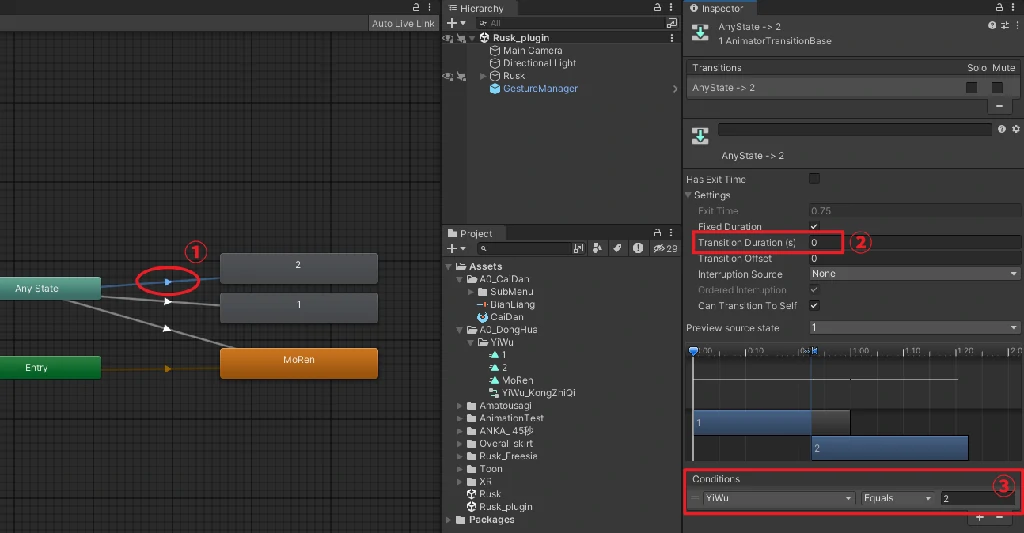Click the CaiDan asset icon
The height and width of the screenshot is (533, 1024).
(483, 317)
